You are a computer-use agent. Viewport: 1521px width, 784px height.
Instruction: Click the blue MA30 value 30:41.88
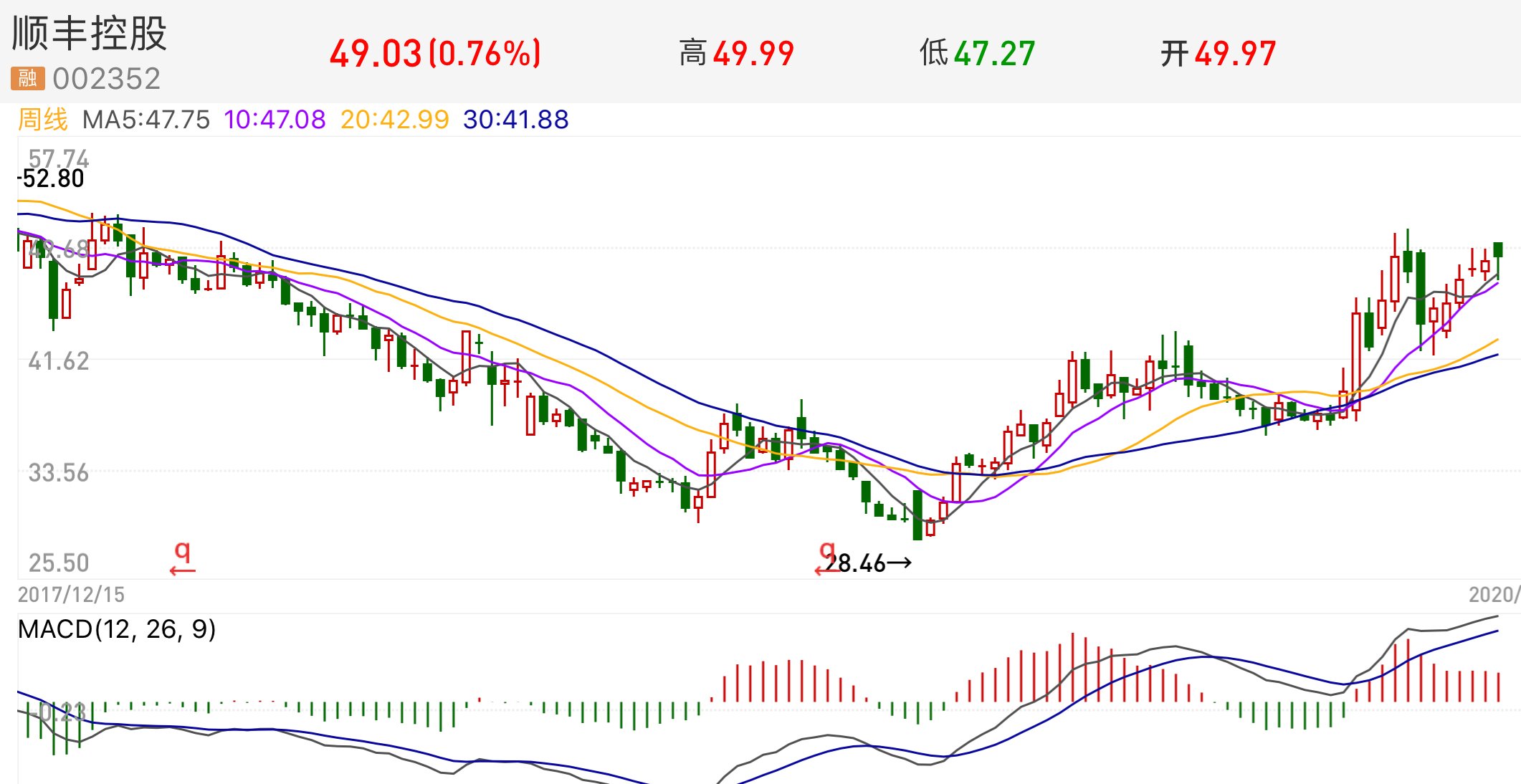click(x=516, y=120)
